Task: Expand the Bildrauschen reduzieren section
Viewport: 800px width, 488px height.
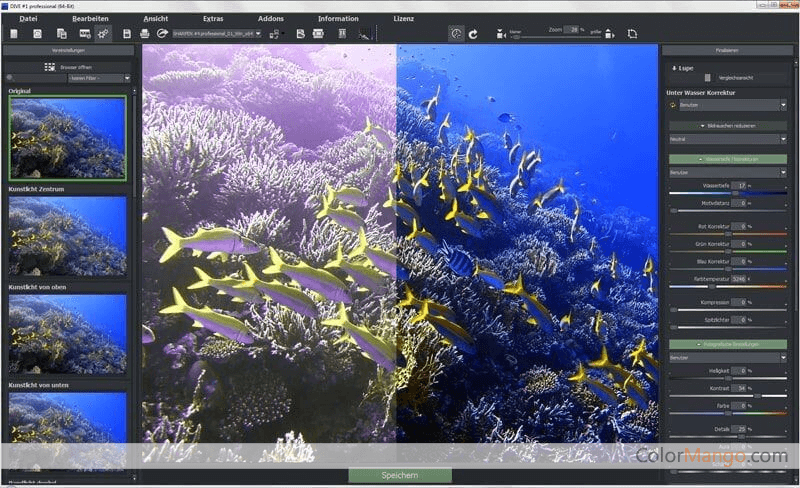Action: [x=727, y=125]
